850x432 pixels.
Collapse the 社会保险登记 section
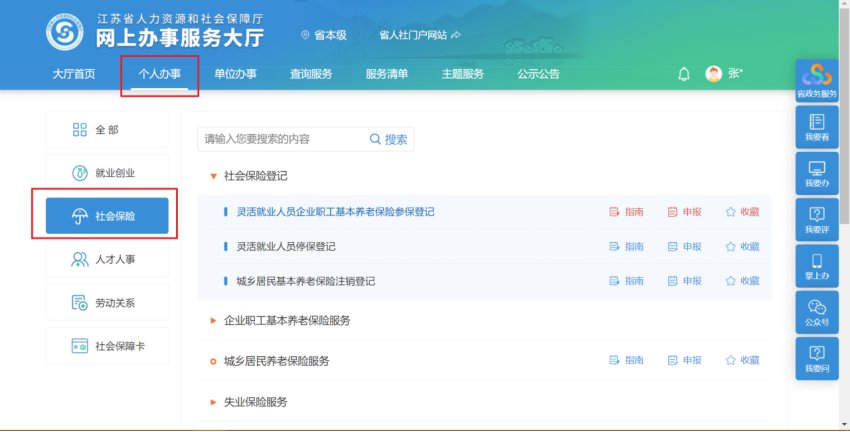213,176
